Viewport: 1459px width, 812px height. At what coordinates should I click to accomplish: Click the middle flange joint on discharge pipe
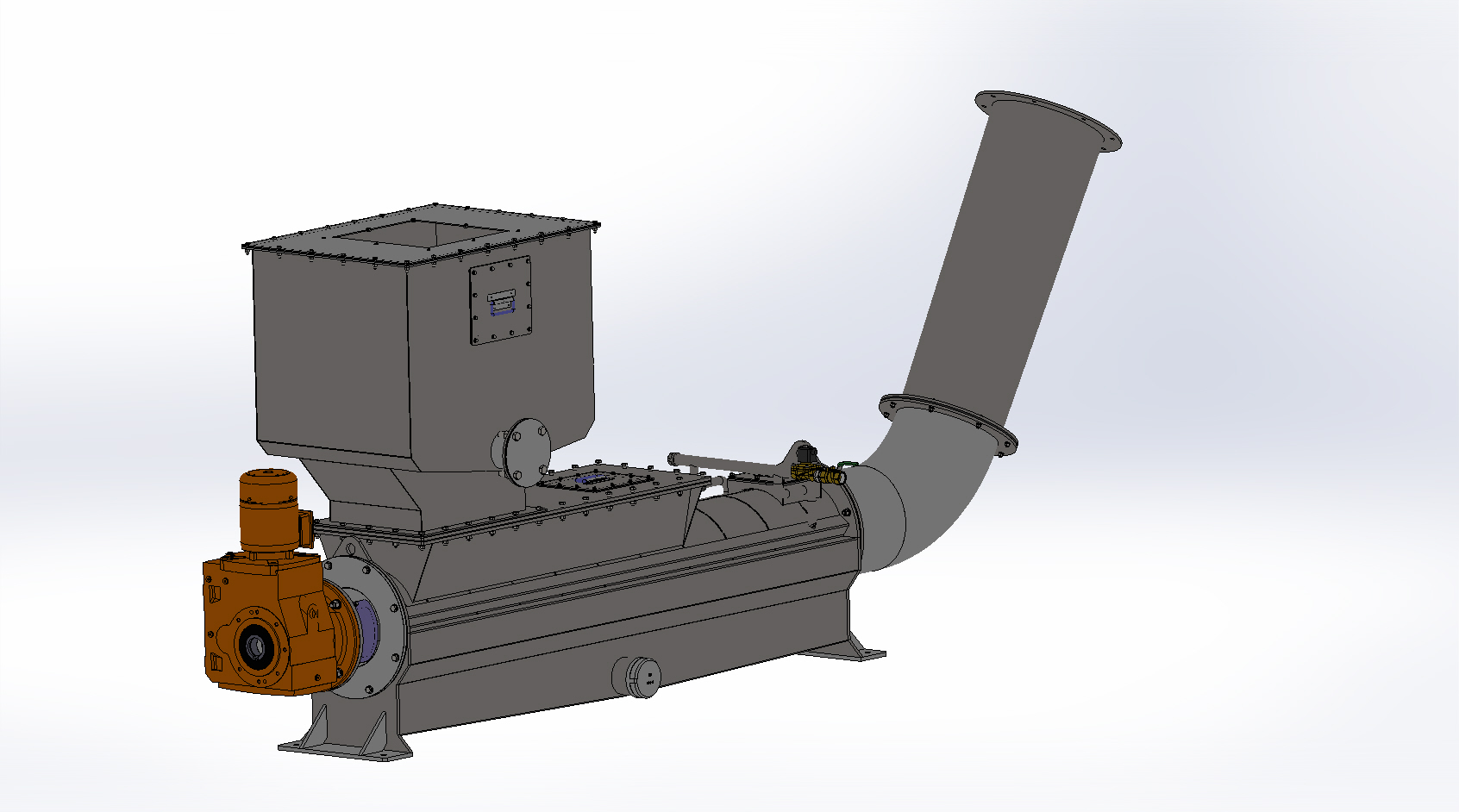tap(949, 422)
